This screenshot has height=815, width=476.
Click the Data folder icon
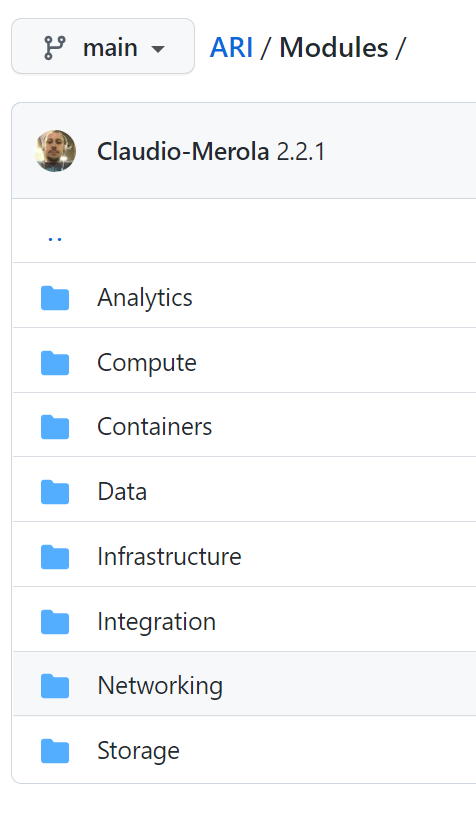point(55,492)
